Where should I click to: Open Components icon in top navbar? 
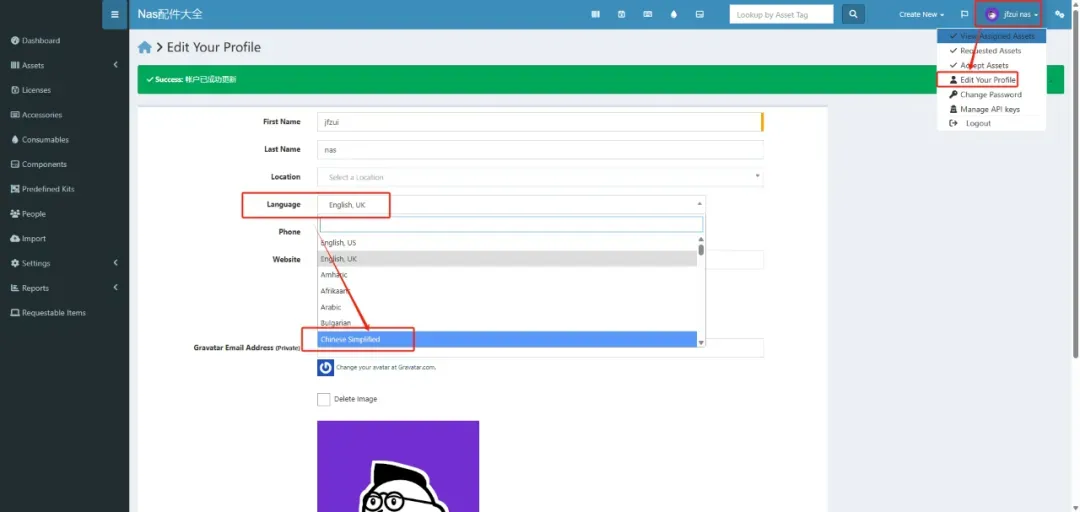click(700, 14)
